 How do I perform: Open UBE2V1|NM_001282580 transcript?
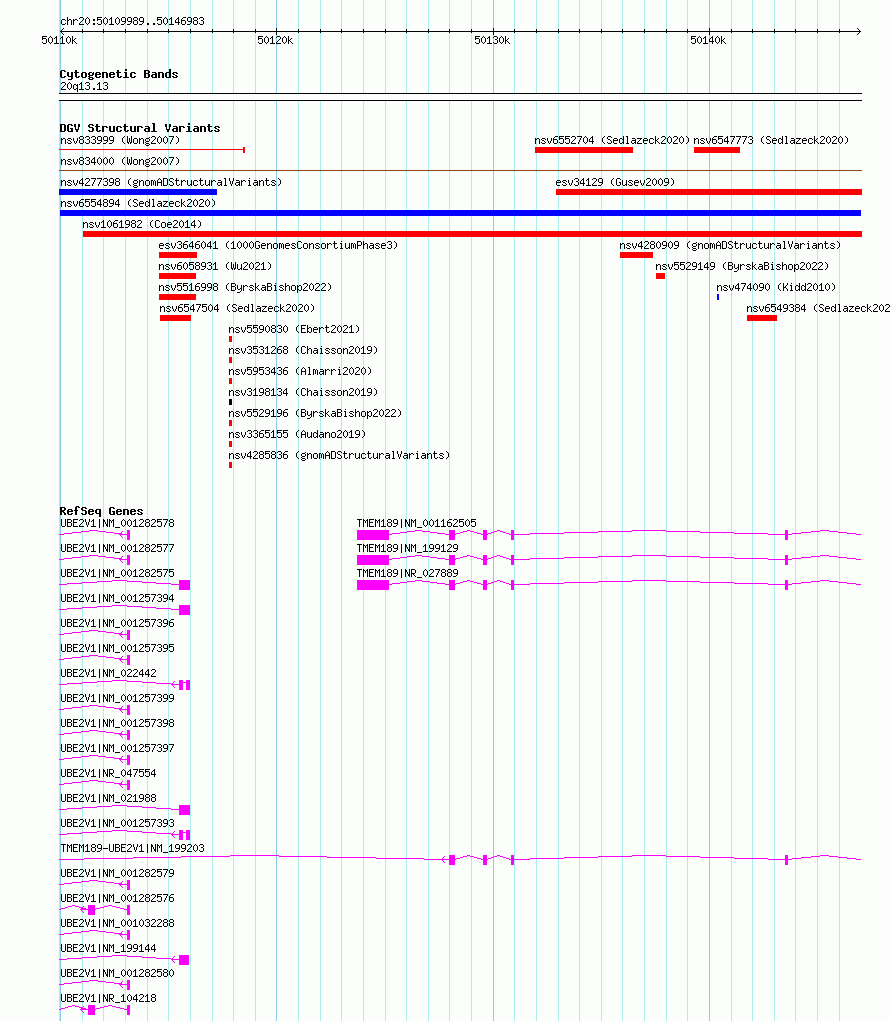(x=117, y=973)
